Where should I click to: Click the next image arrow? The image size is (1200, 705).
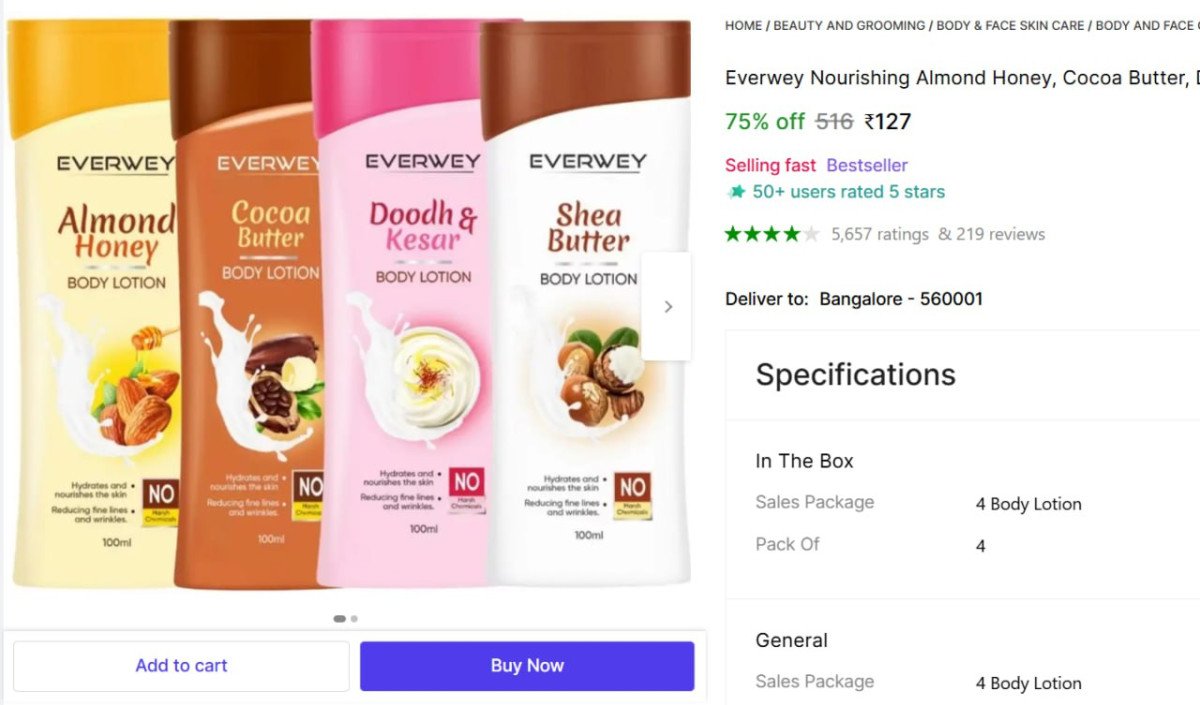(x=667, y=307)
